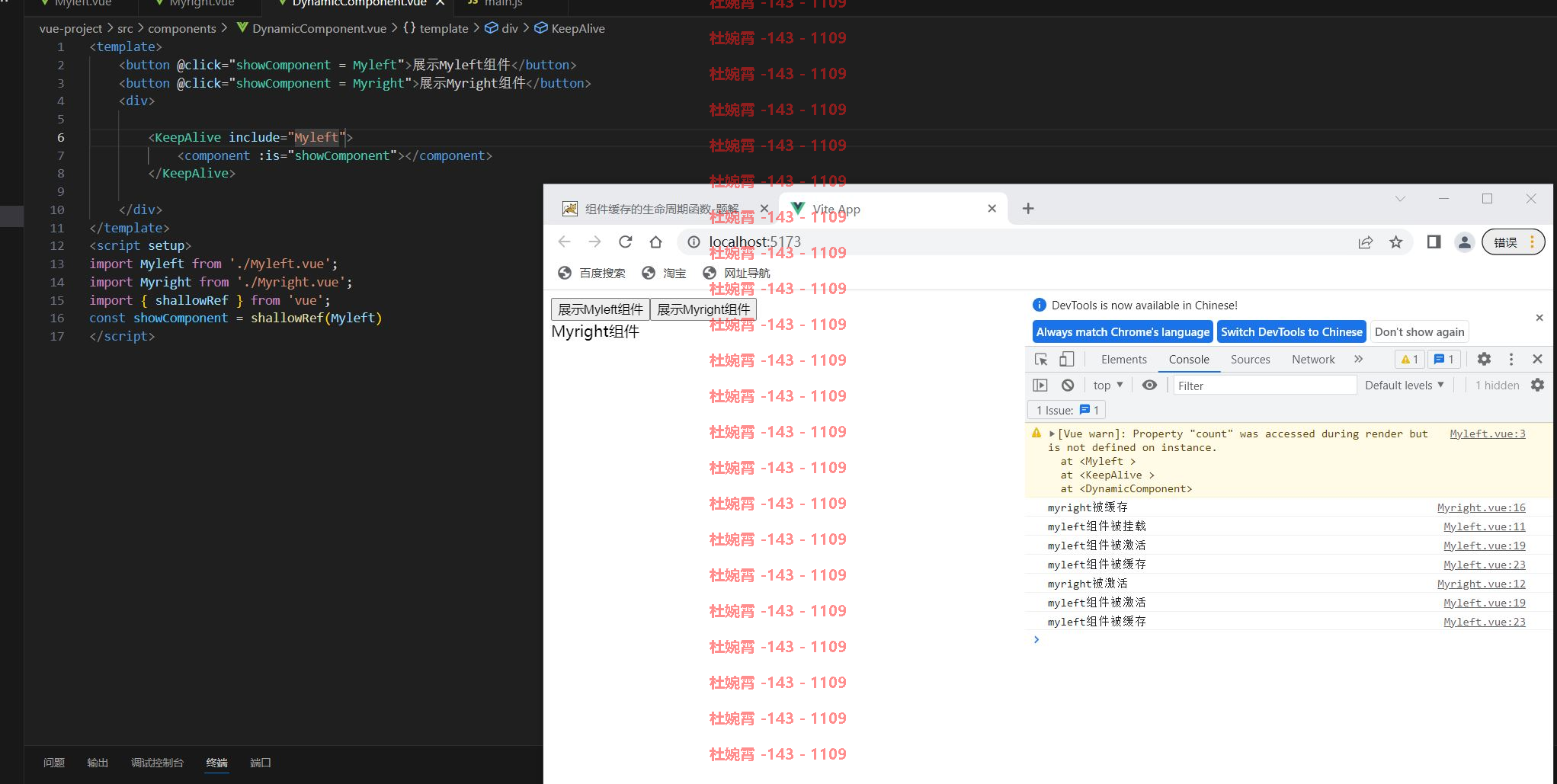
Task: Click the site info icon in address bar
Action: point(694,242)
